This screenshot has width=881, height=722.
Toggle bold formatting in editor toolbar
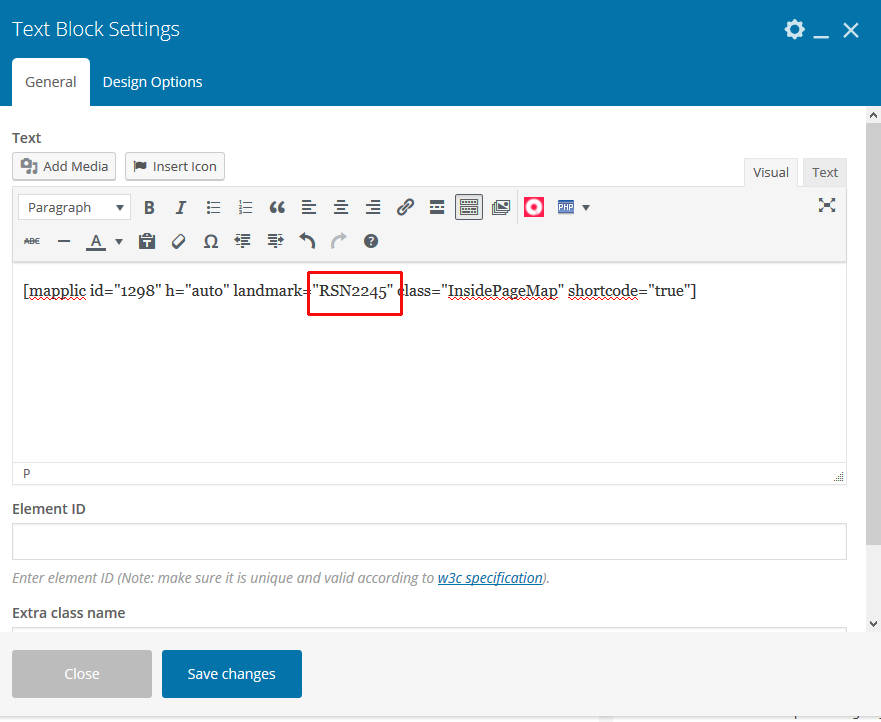(x=149, y=208)
